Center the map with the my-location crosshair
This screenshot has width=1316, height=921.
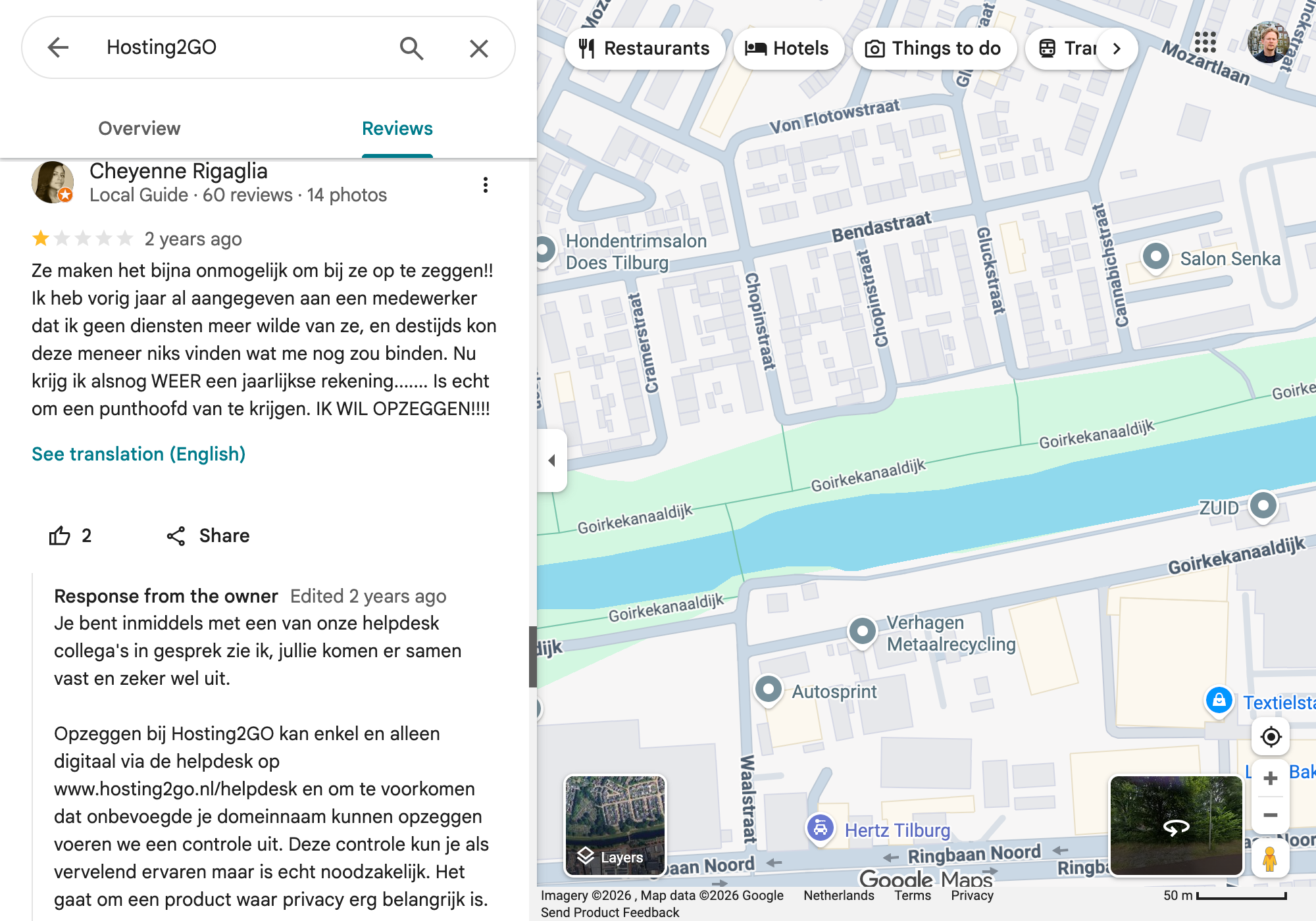(1271, 737)
